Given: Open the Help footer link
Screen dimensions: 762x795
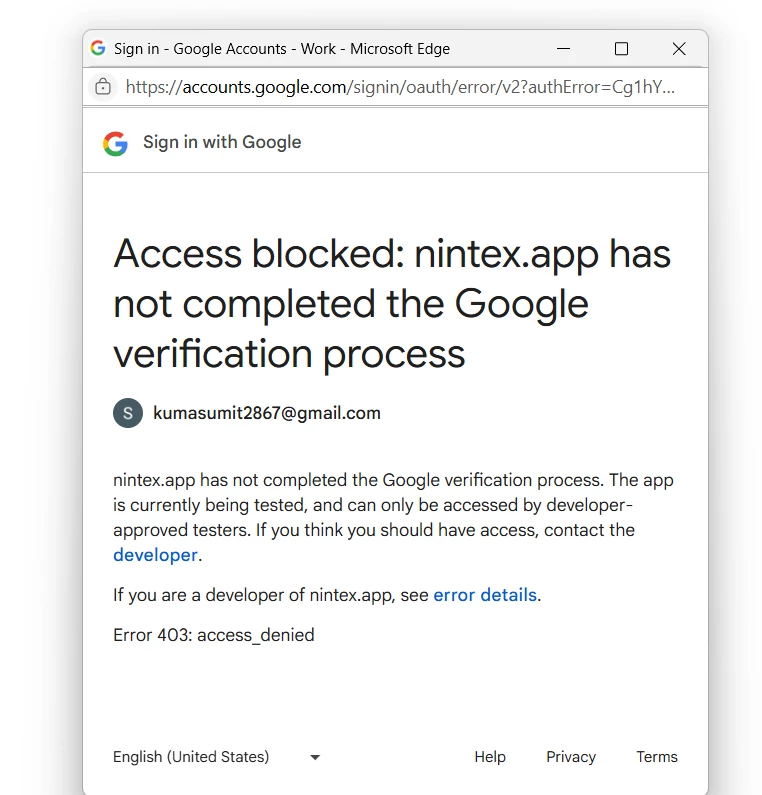Looking at the screenshot, I should point(490,757).
